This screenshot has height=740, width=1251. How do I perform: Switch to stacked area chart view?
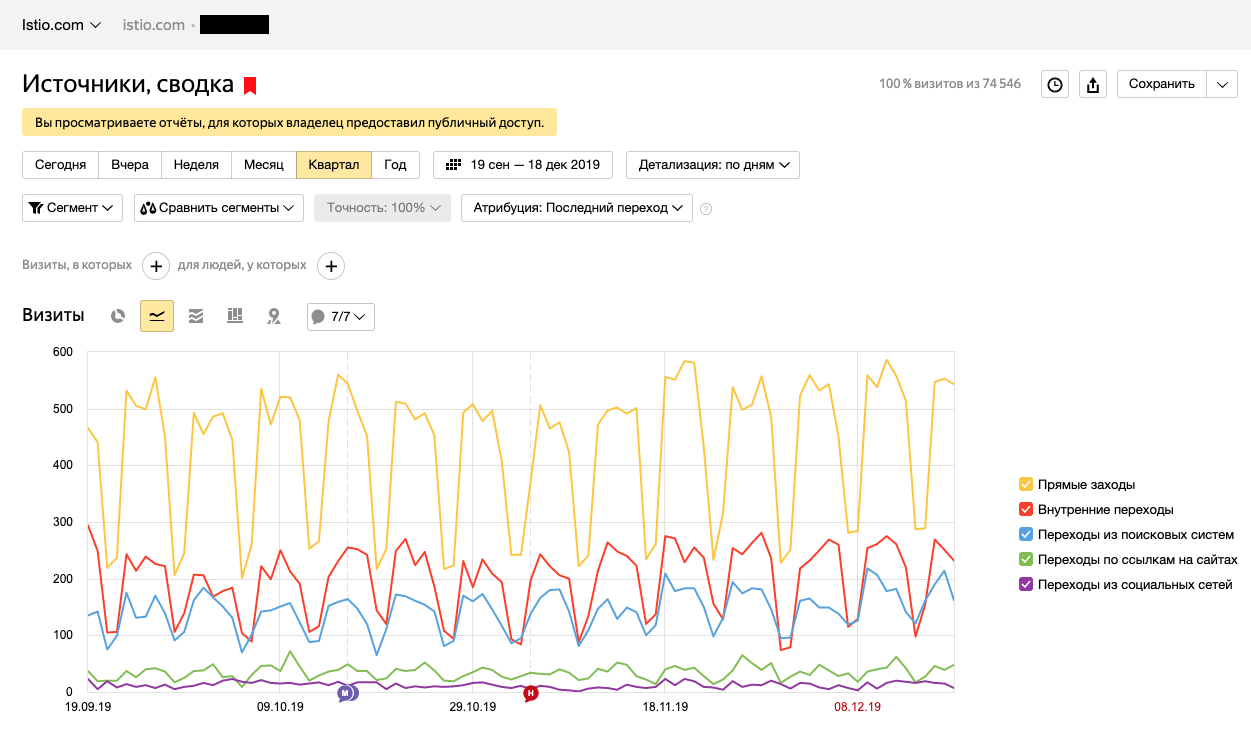196,316
